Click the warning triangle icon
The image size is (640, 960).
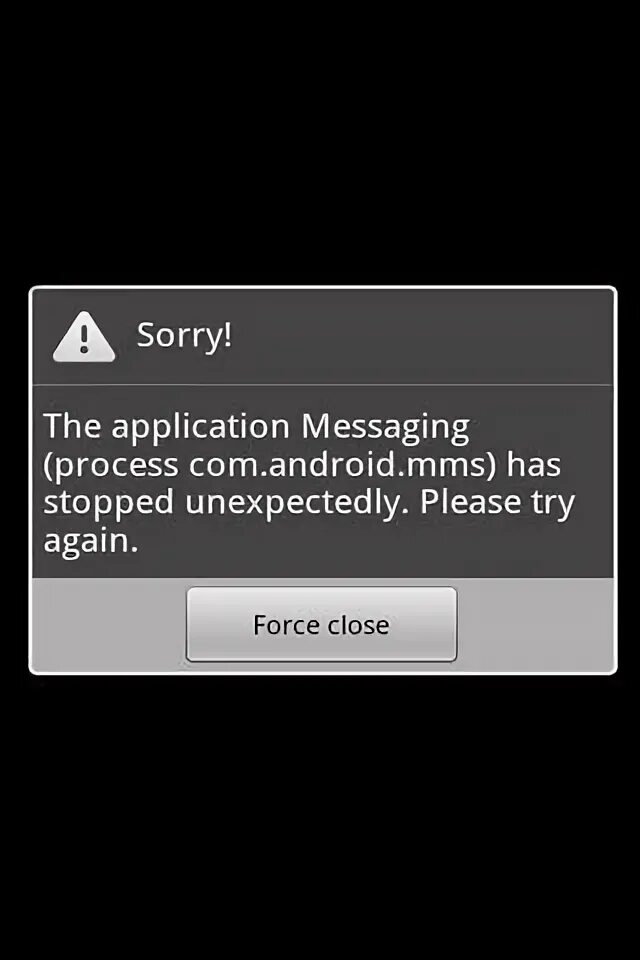(x=84, y=337)
